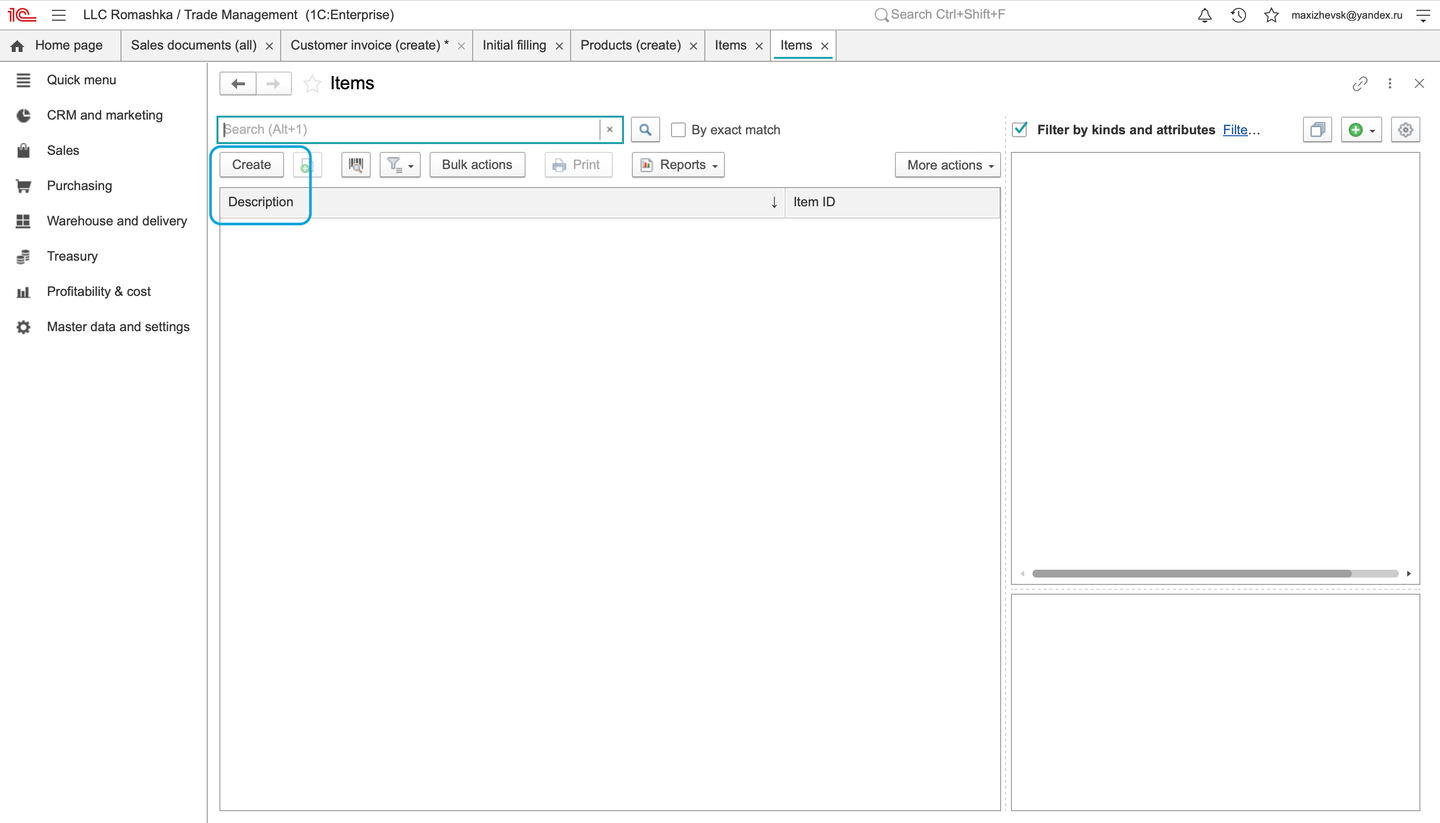Screen dimensions: 1440x823
Task: Click the copy item icon beside Create
Action: pos(307,165)
